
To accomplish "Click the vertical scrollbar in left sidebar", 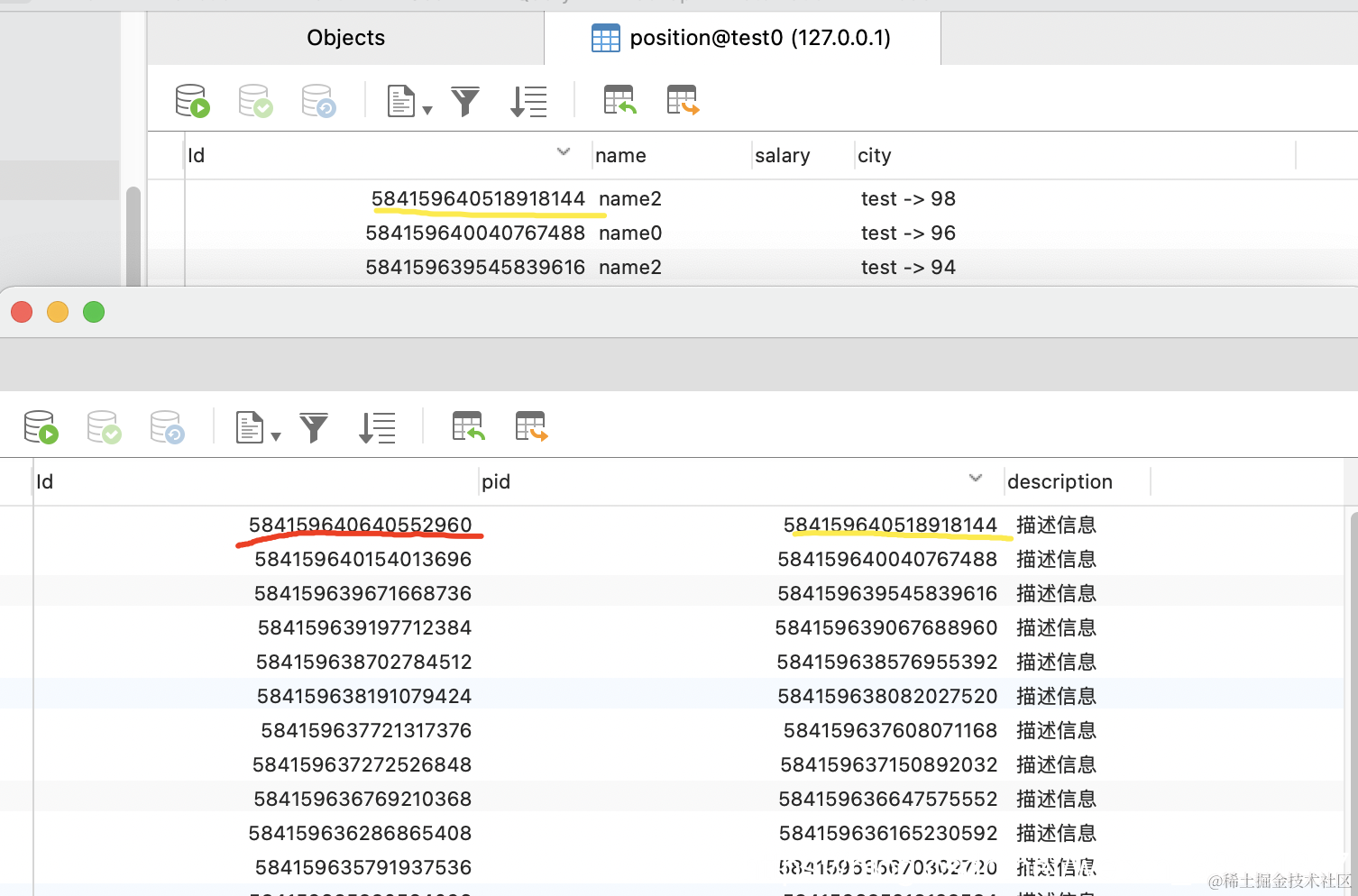I will tap(133, 236).
